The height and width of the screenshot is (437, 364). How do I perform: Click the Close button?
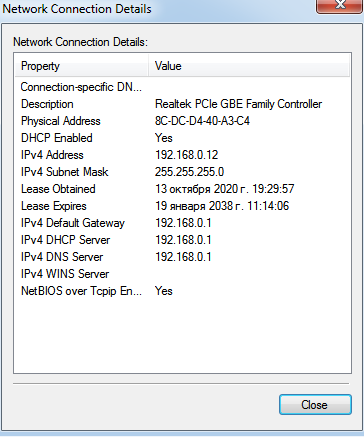pos(315,405)
